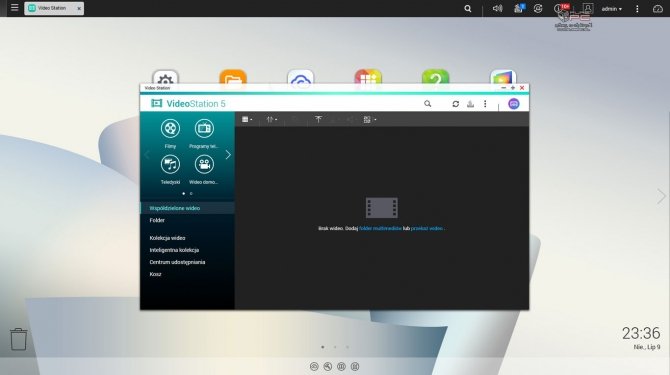670x375 pixels.
Task: Open Centrum udostępniania in sidebar
Action: pyautogui.click(x=188, y=262)
